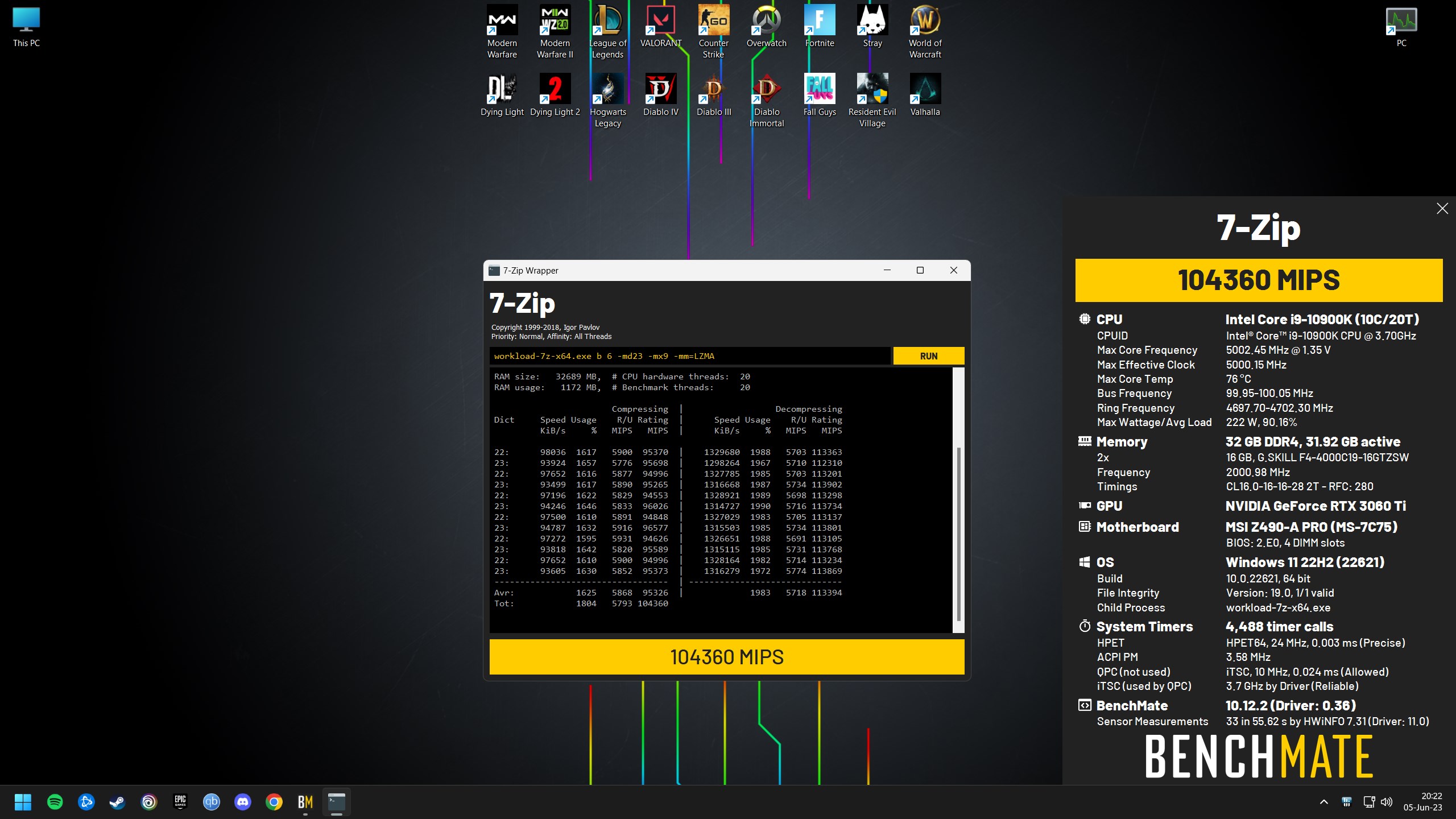The width and height of the screenshot is (1456, 819).
Task: Select the Diablo III desktop icon
Action: (x=713, y=94)
